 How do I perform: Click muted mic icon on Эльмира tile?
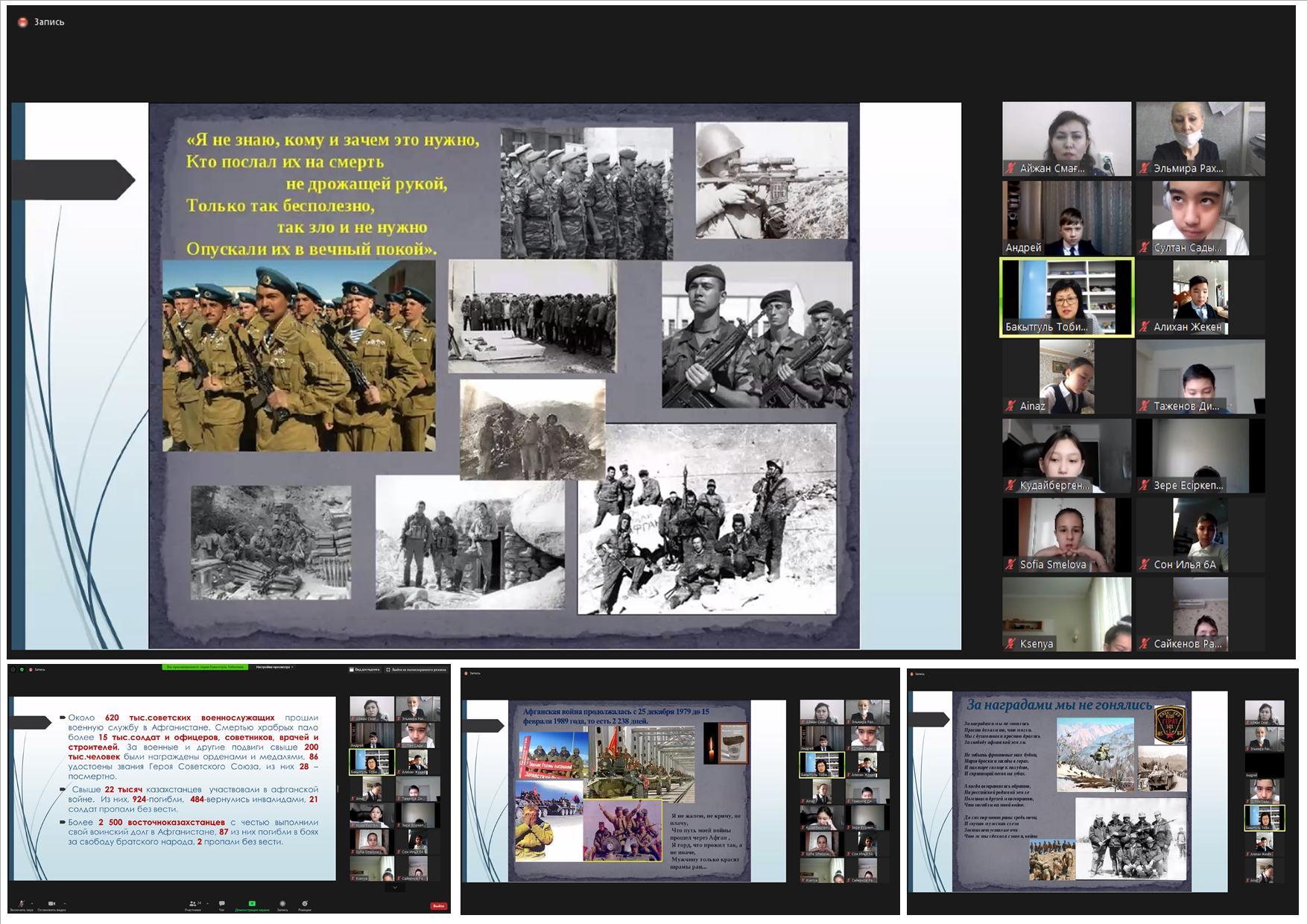[x=1145, y=168]
